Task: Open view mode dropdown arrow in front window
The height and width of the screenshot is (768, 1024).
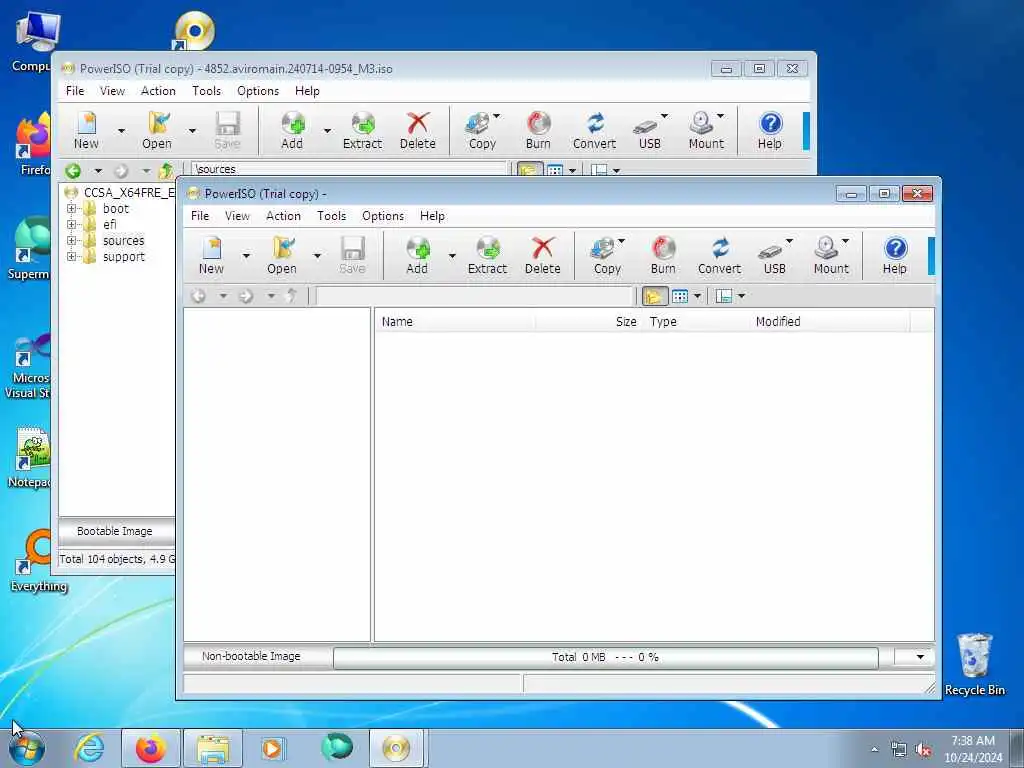Action: [x=697, y=296]
